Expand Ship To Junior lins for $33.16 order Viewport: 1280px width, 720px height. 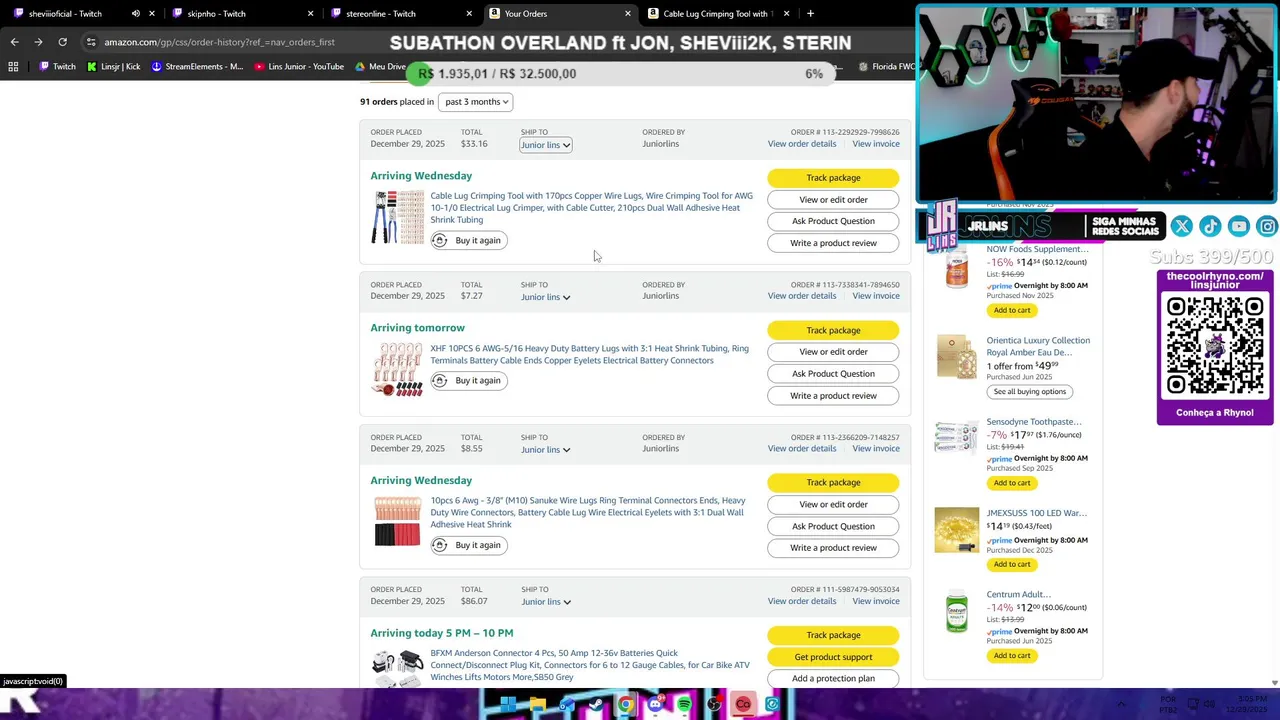pos(545,145)
